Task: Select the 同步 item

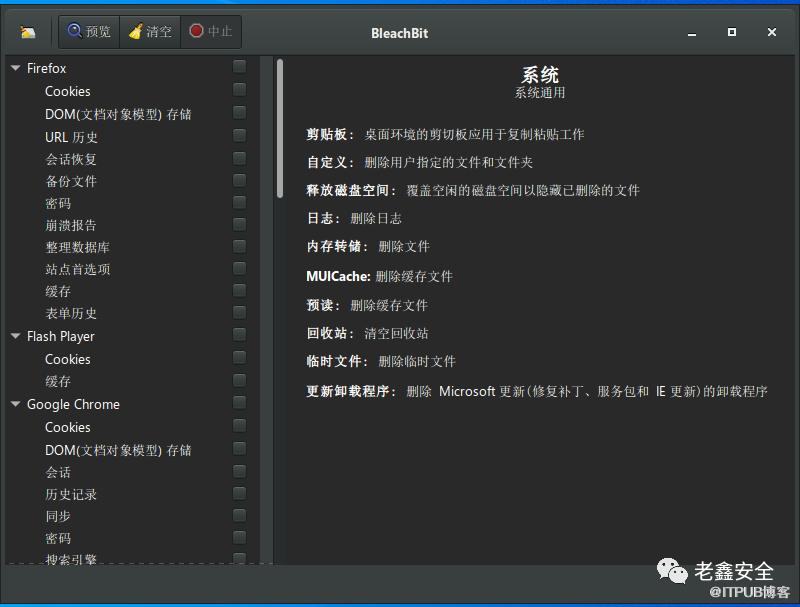Action: tap(58, 517)
